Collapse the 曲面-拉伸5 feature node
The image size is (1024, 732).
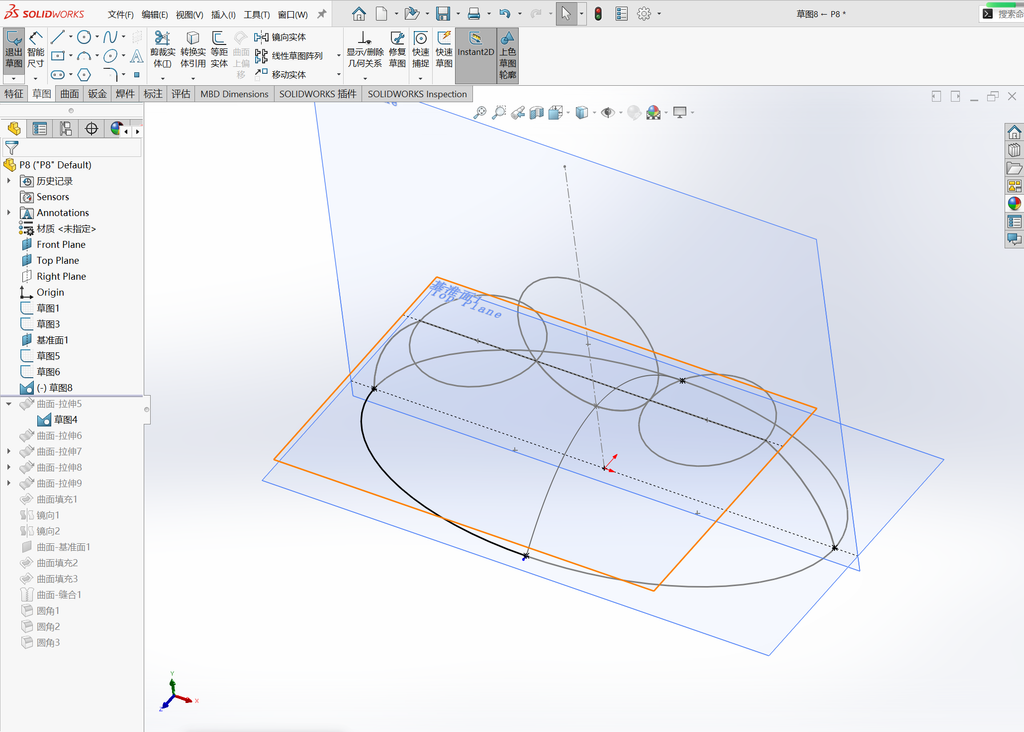point(8,404)
